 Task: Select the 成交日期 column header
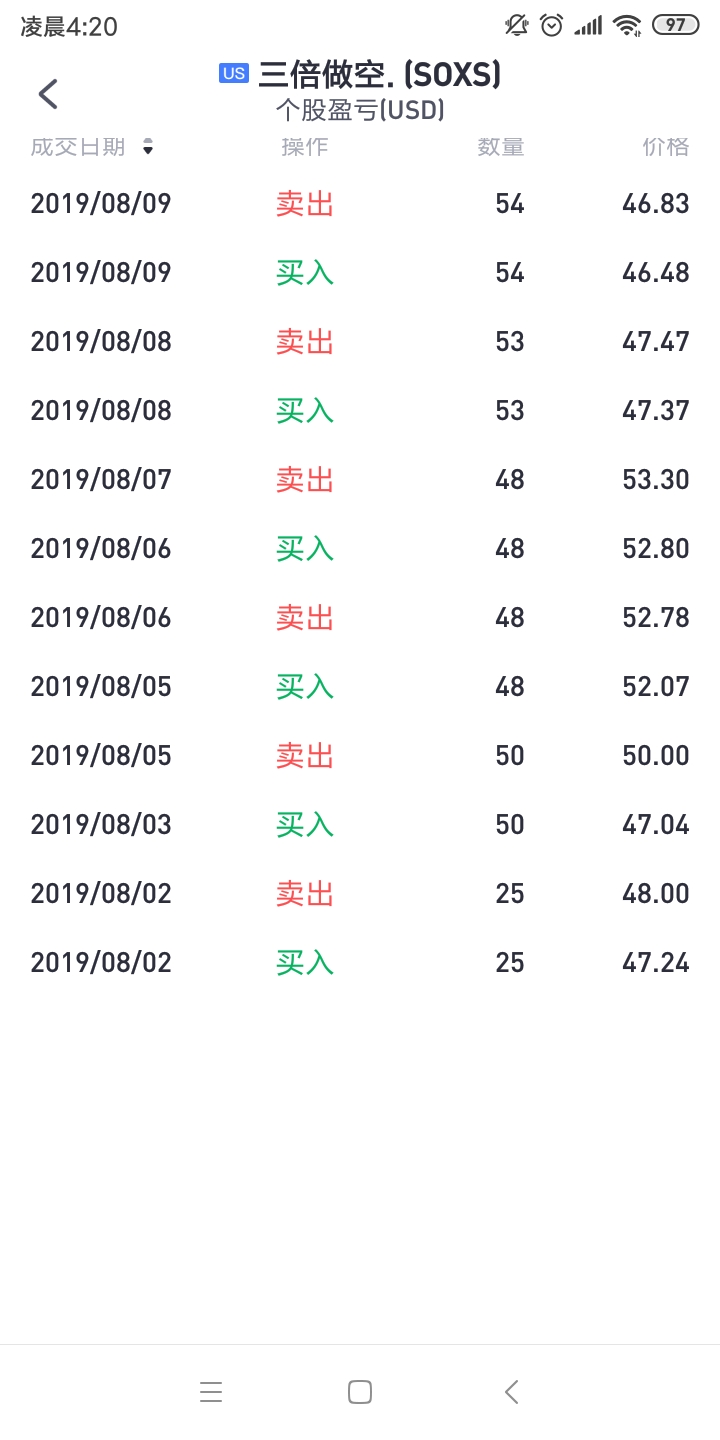78,148
